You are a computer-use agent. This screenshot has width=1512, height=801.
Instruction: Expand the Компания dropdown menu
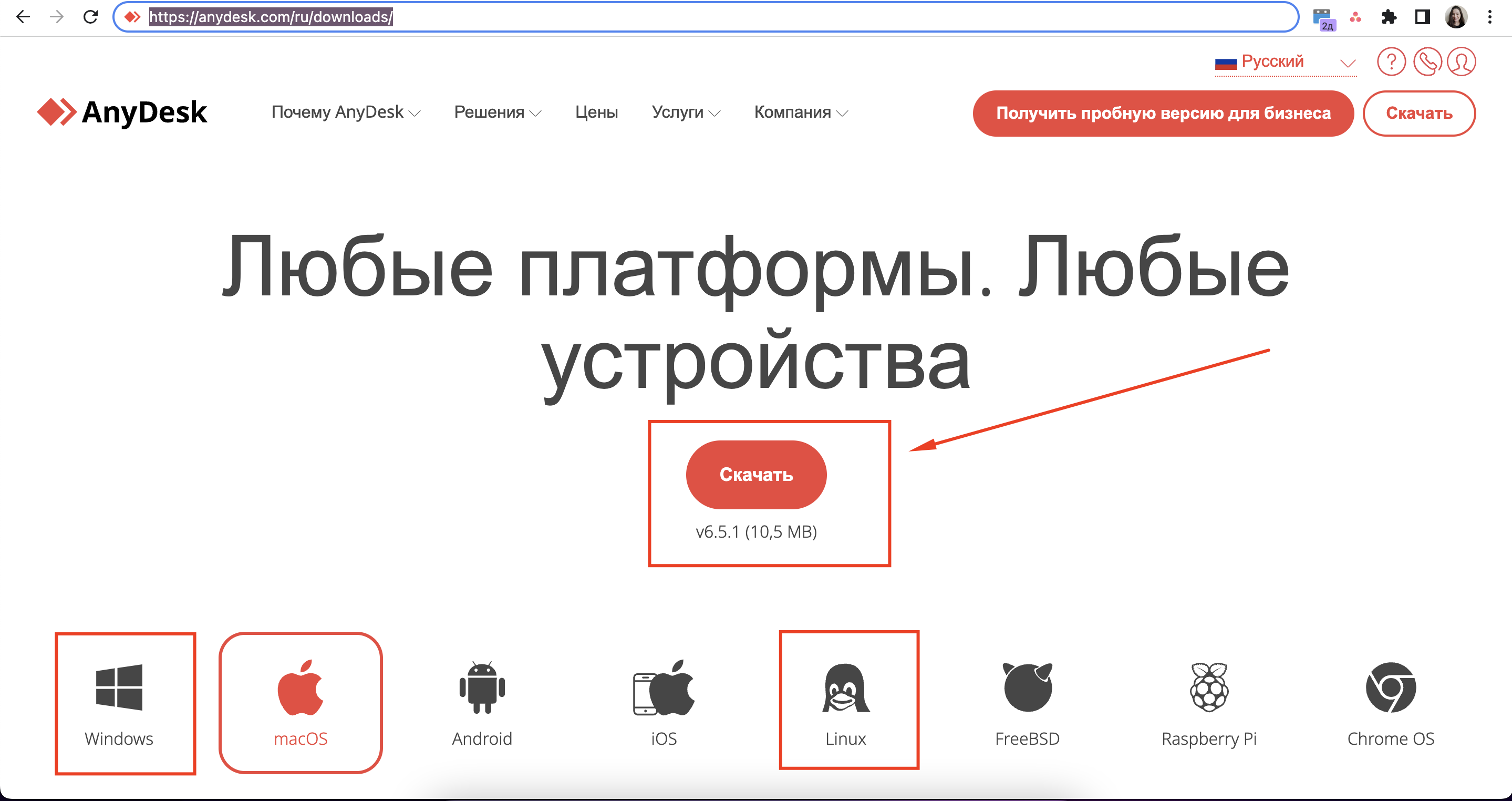pos(800,113)
